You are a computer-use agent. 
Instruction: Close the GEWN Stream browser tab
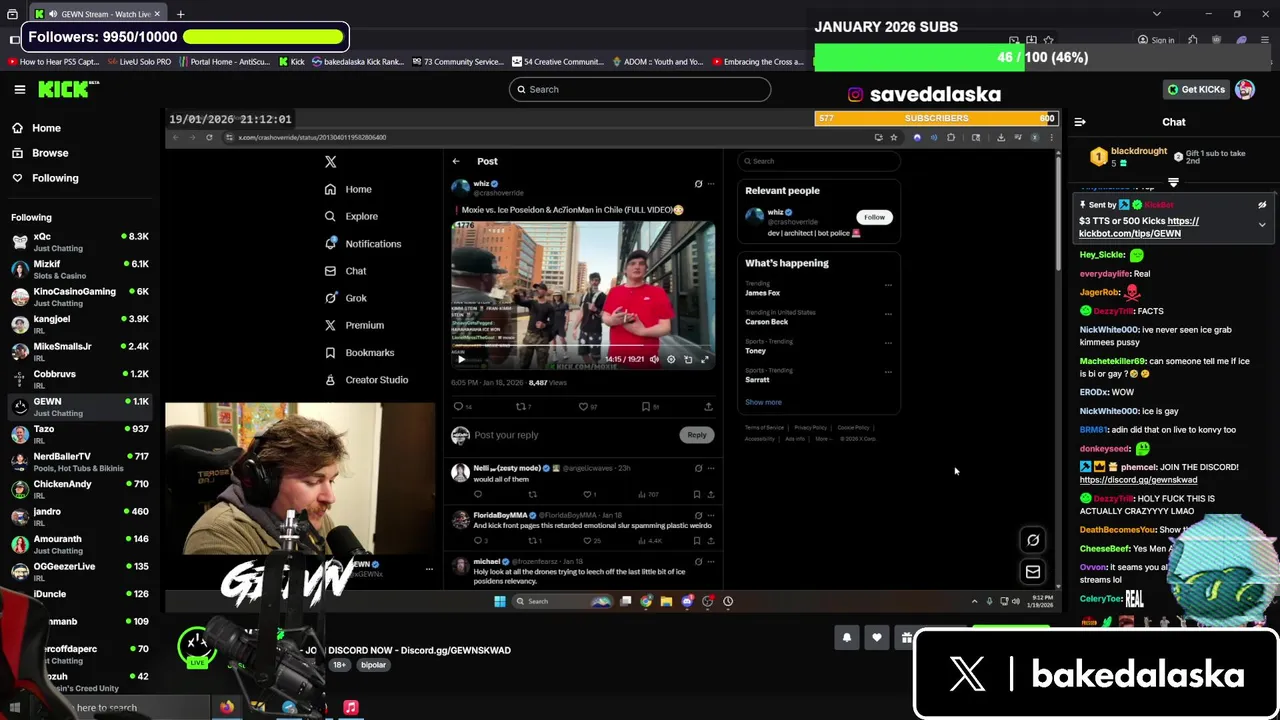[157, 14]
